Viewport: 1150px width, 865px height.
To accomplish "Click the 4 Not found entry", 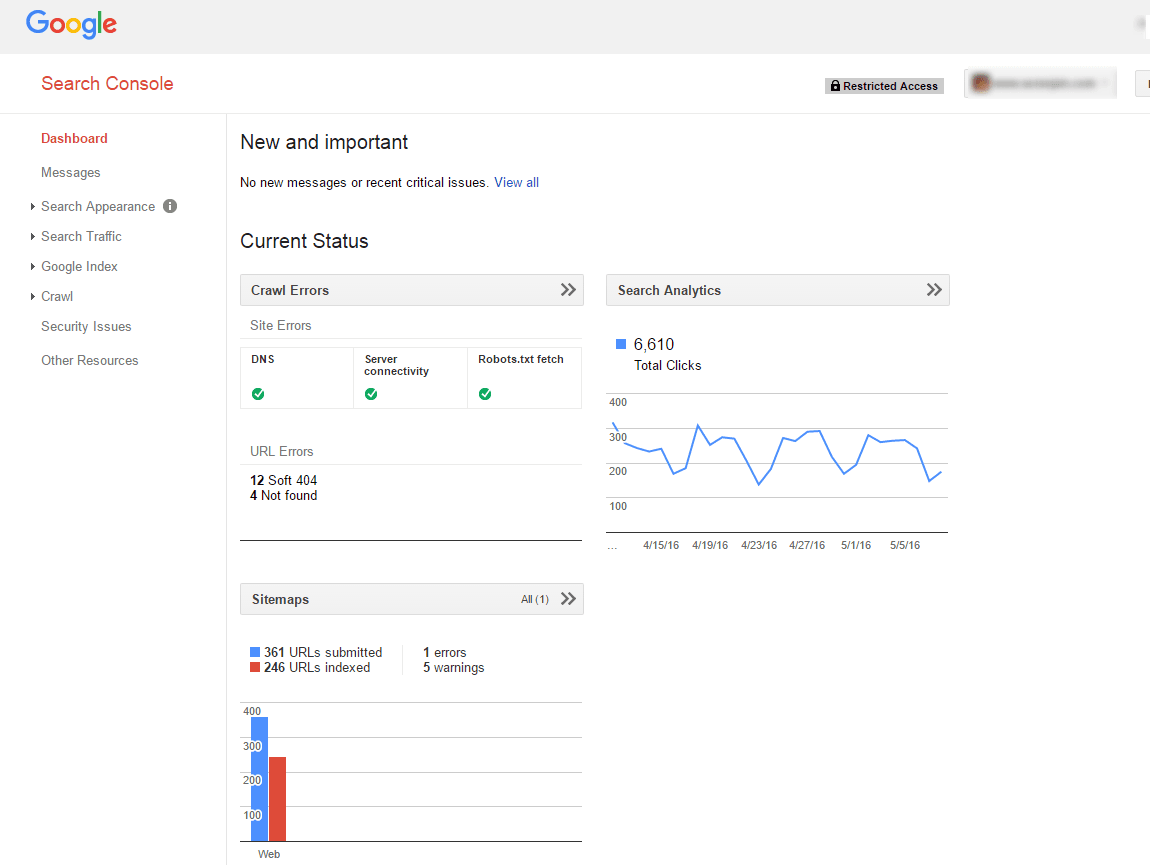I will 284,496.
